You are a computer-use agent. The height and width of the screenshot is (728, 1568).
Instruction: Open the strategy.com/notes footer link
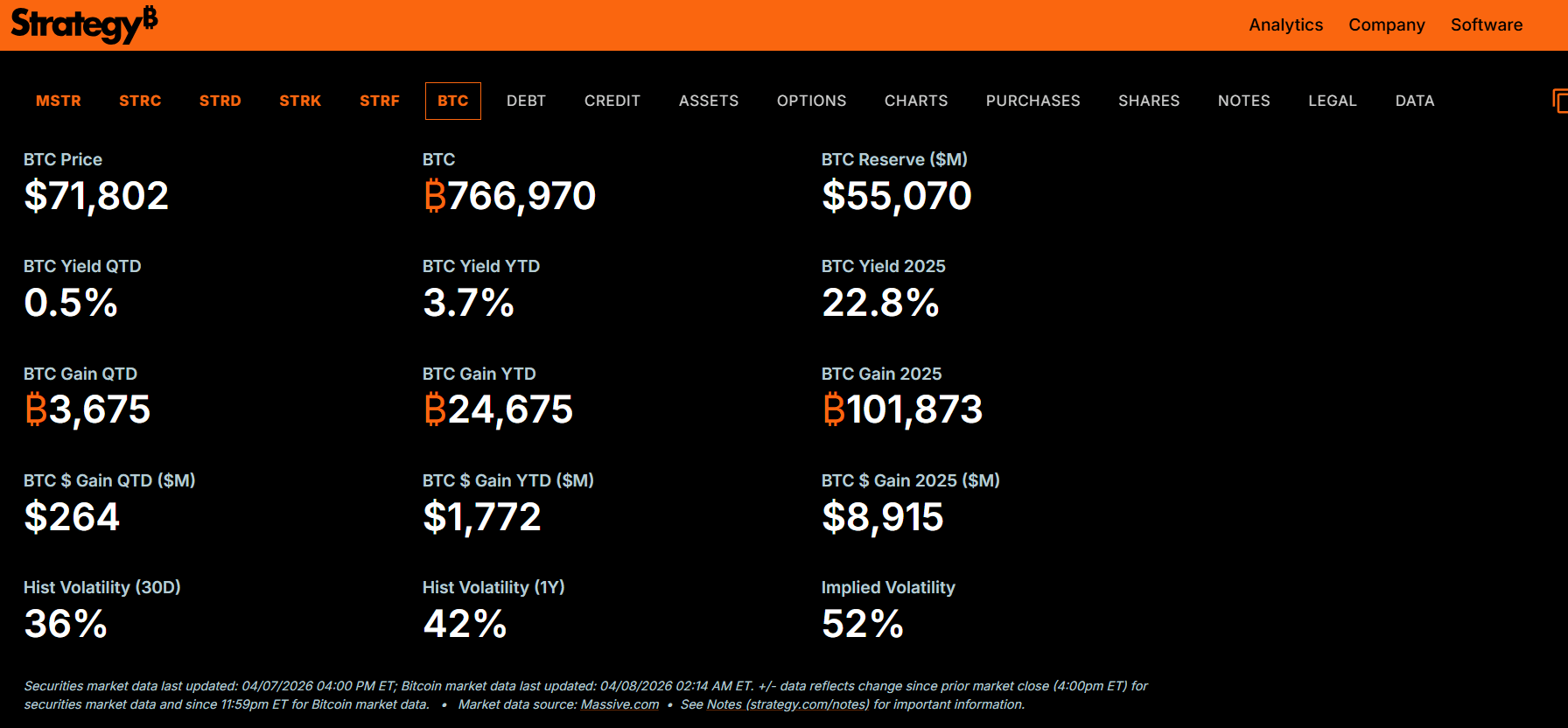808,704
